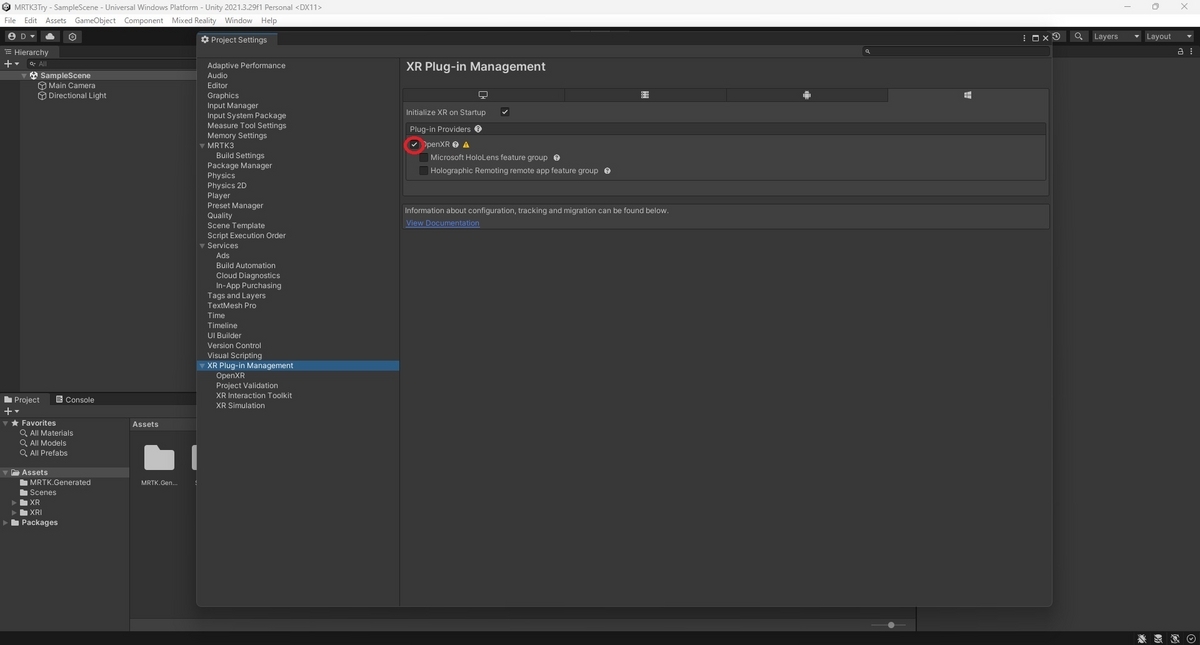Image resolution: width=1200 pixels, height=645 pixels.
Task: Open the File menu
Action: [10, 20]
